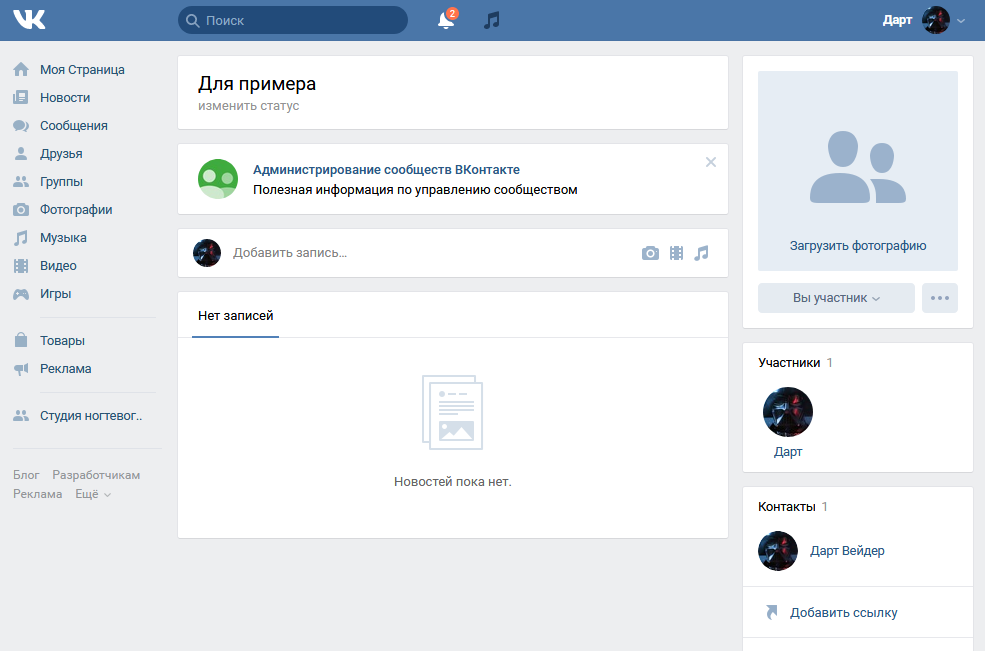This screenshot has width=985, height=651.
Task: Click 'изменить статус' link
Action: [248, 106]
